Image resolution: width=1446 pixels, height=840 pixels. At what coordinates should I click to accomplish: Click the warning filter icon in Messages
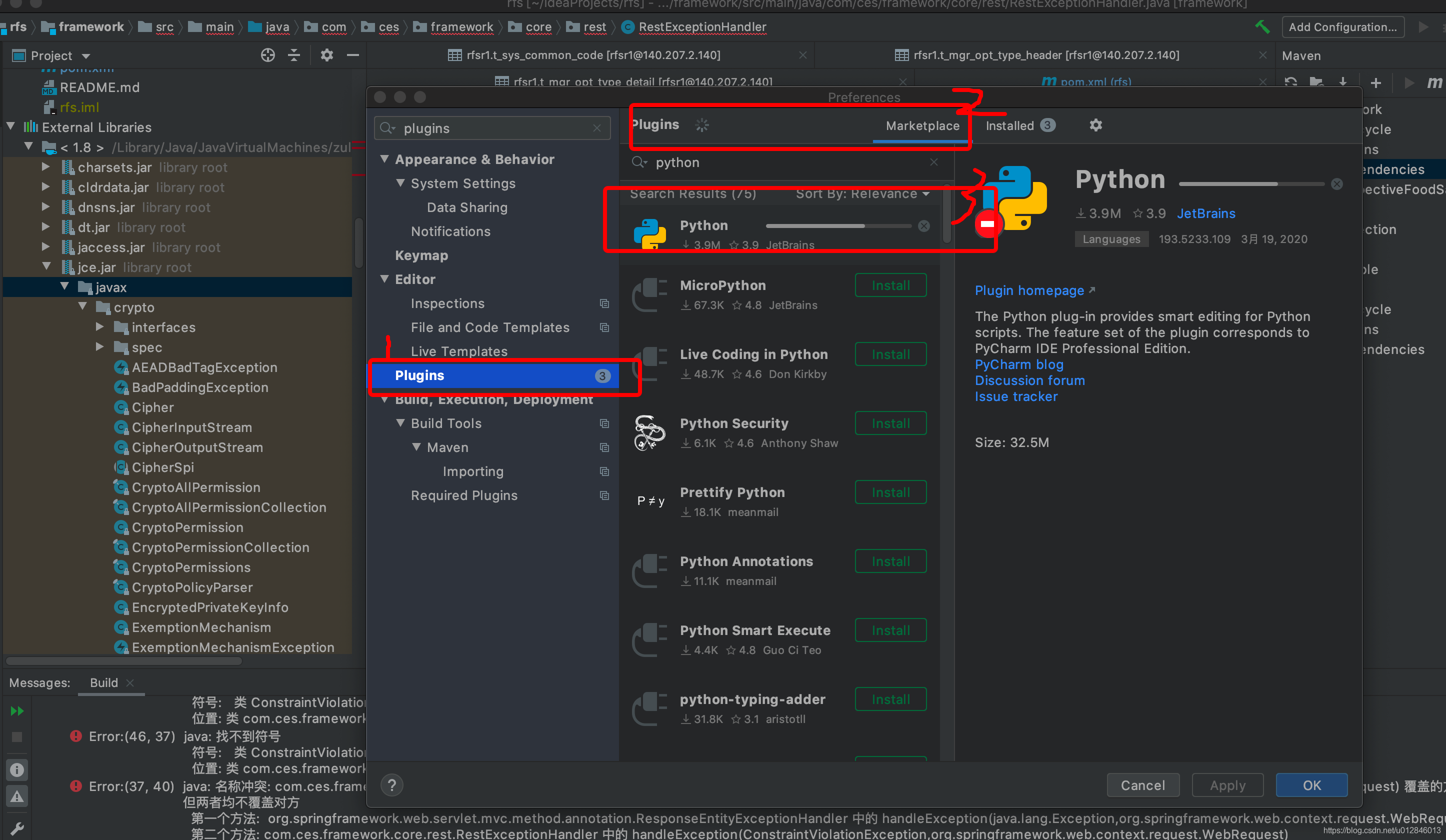17,796
